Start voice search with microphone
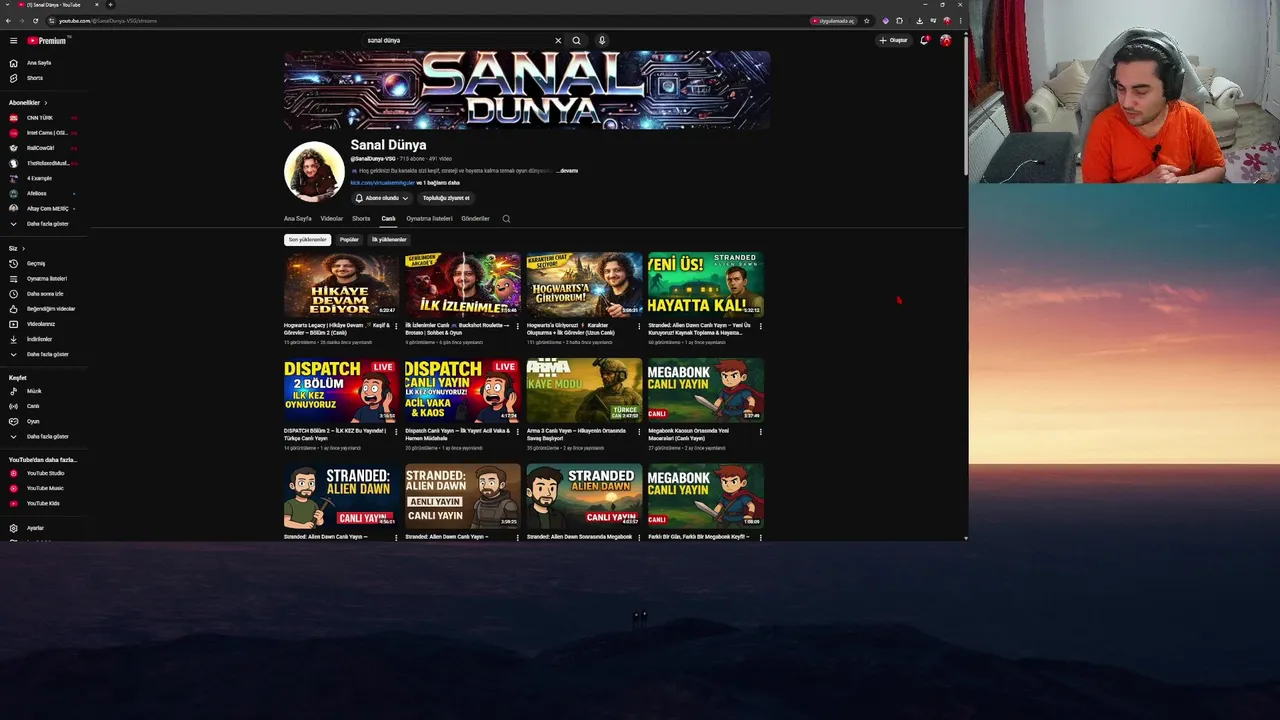The width and height of the screenshot is (1280, 720). coord(602,41)
